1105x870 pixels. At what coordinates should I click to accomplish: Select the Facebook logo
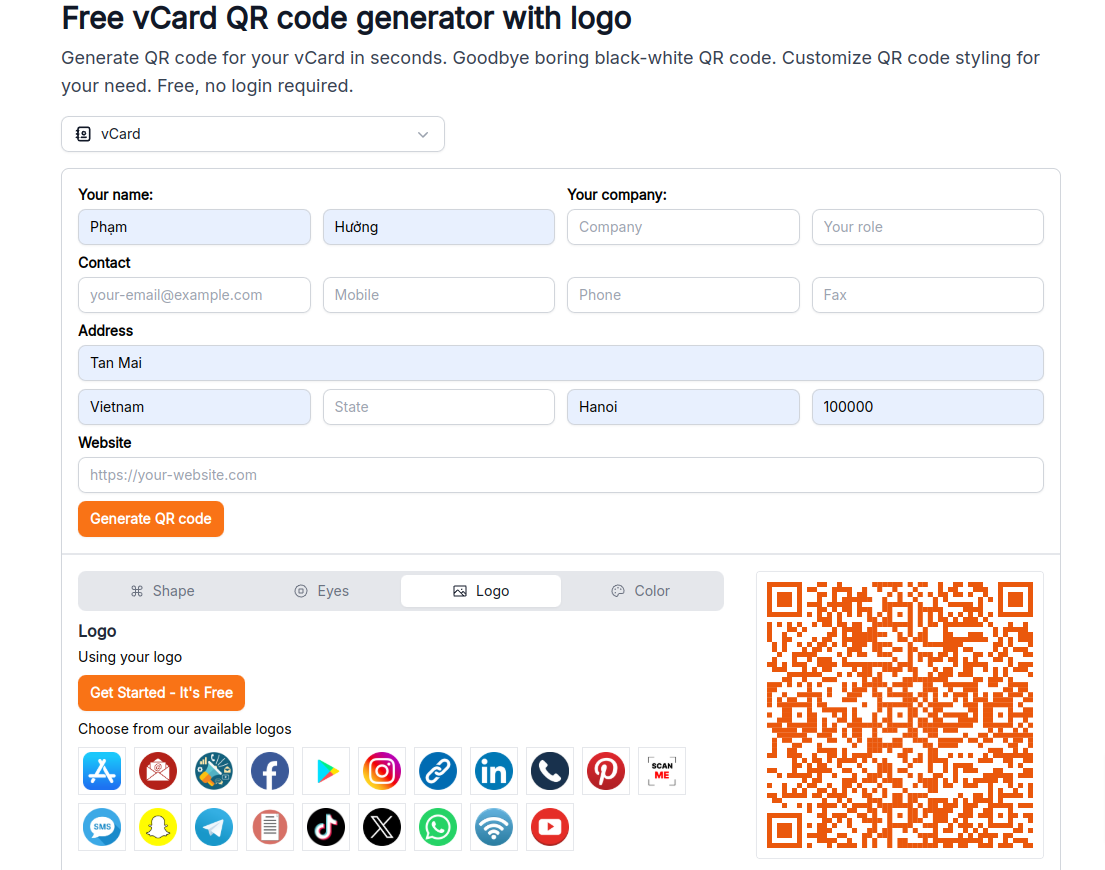[270, 771]
